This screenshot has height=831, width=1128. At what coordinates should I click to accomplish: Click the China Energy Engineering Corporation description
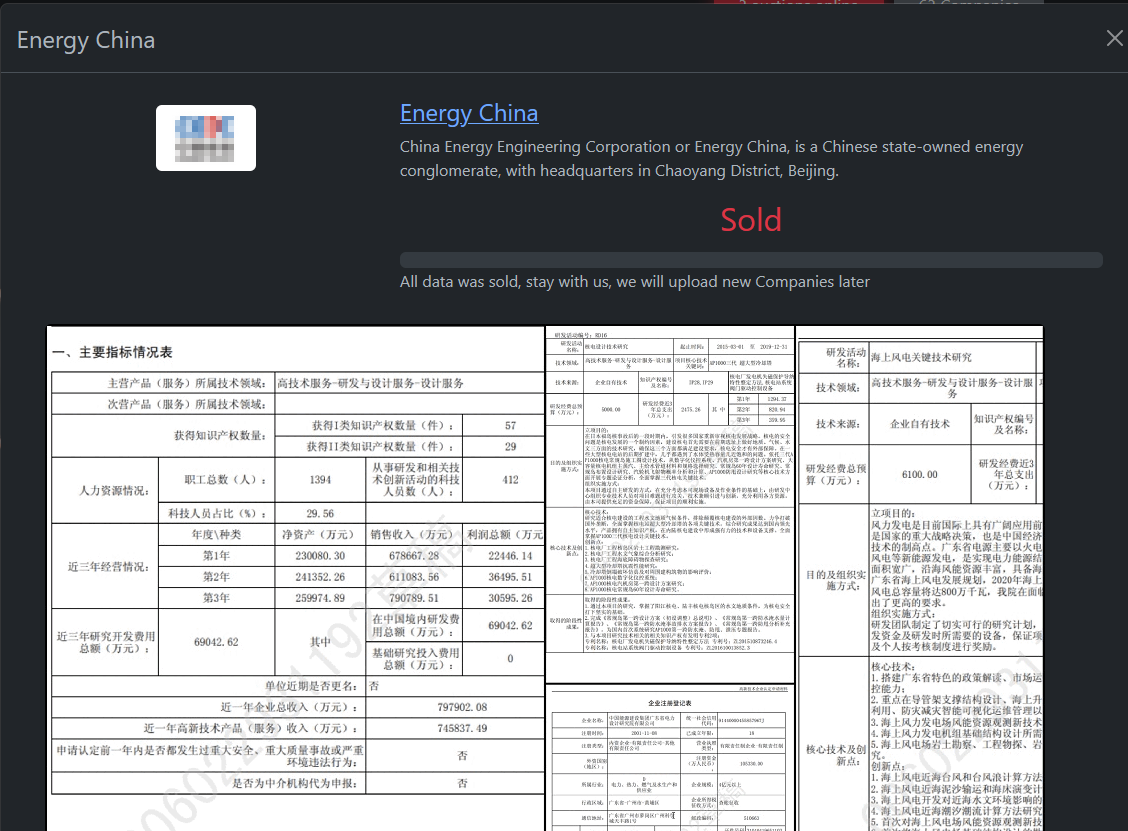pyautogui.click(x=711, y=158)
